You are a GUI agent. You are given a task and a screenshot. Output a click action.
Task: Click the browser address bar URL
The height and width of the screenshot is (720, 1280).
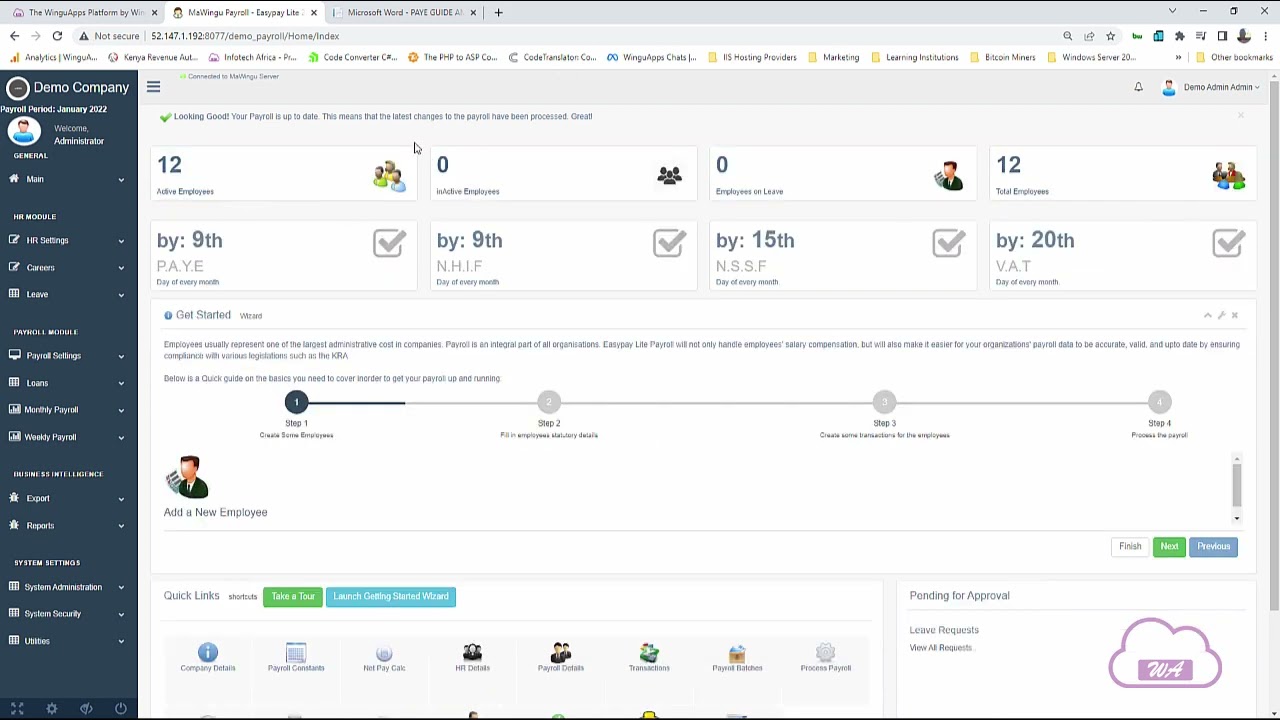tap(245, 36)
